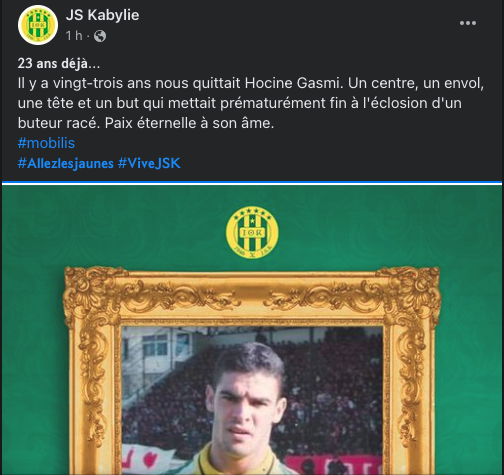Open the JS Kabylie page name link

tap(102, 15)
